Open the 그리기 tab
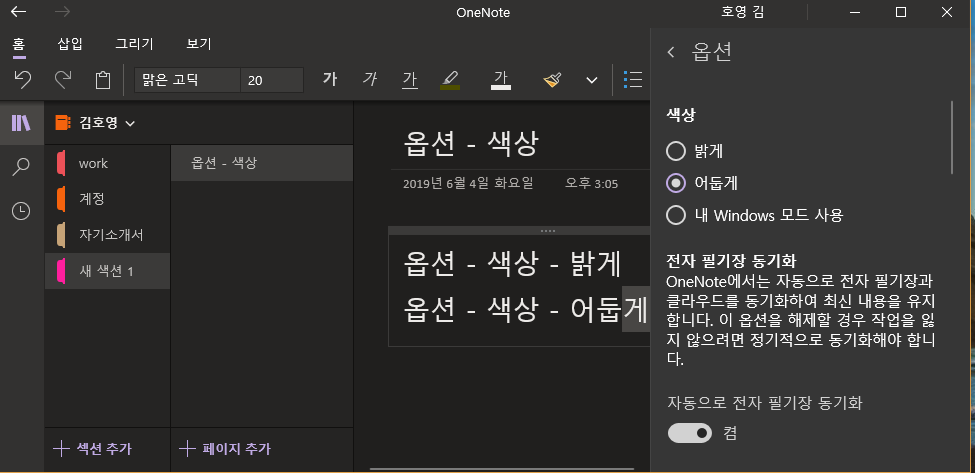Image resolution: width=975 pixels, height=473 pixels. [x=134, y=44]
